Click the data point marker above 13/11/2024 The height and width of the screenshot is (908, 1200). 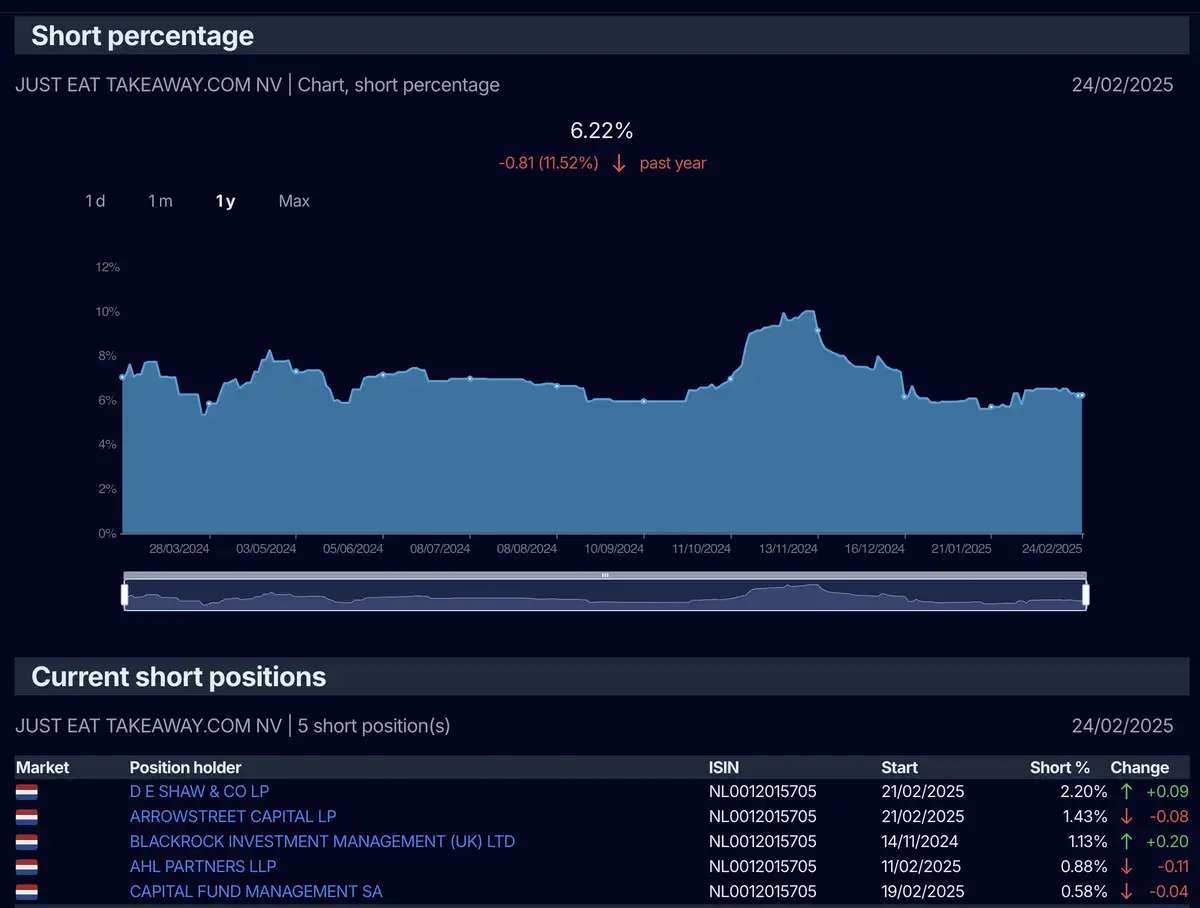(818, 330)
